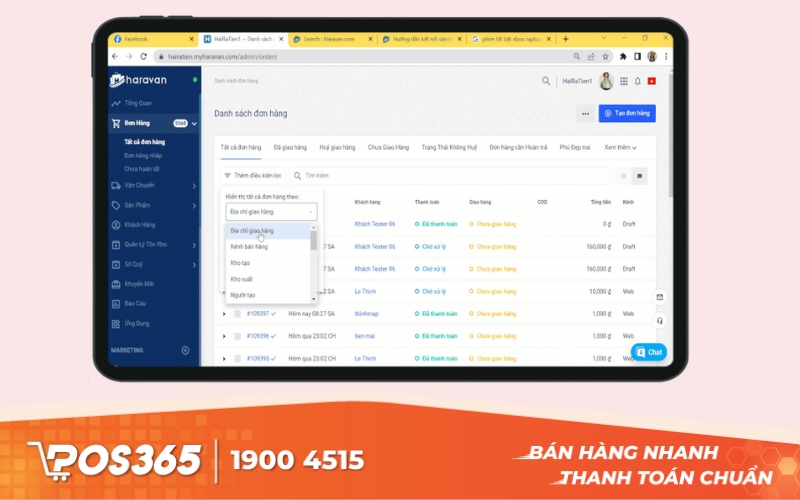Go back with the browser back arrow

(115, 57)
